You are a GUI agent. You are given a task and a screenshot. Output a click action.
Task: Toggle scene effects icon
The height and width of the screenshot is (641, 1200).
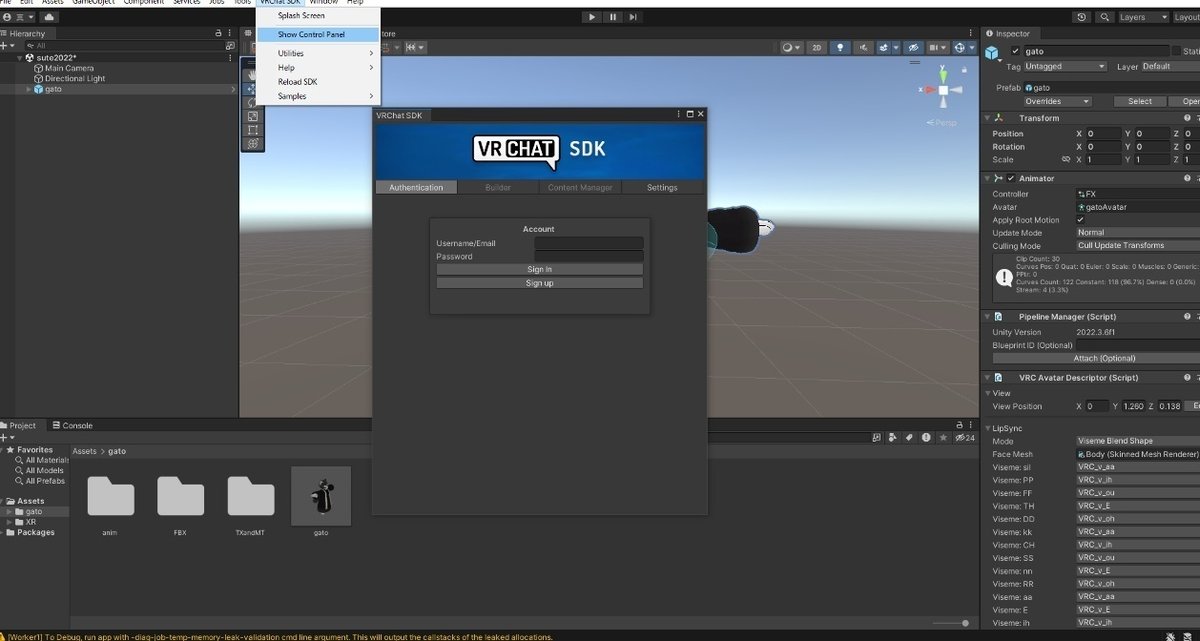[x=886, y=47]
